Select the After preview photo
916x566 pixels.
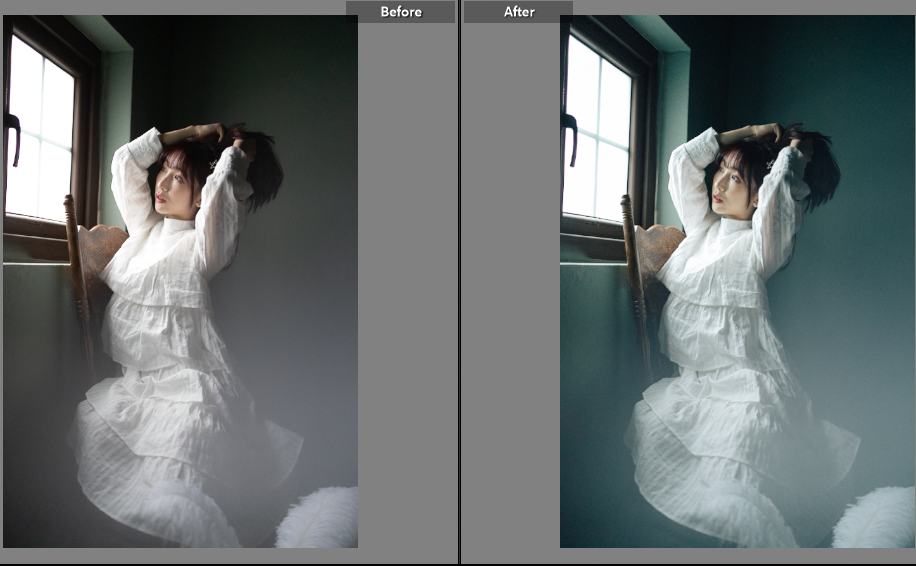(x=737, y=280)
